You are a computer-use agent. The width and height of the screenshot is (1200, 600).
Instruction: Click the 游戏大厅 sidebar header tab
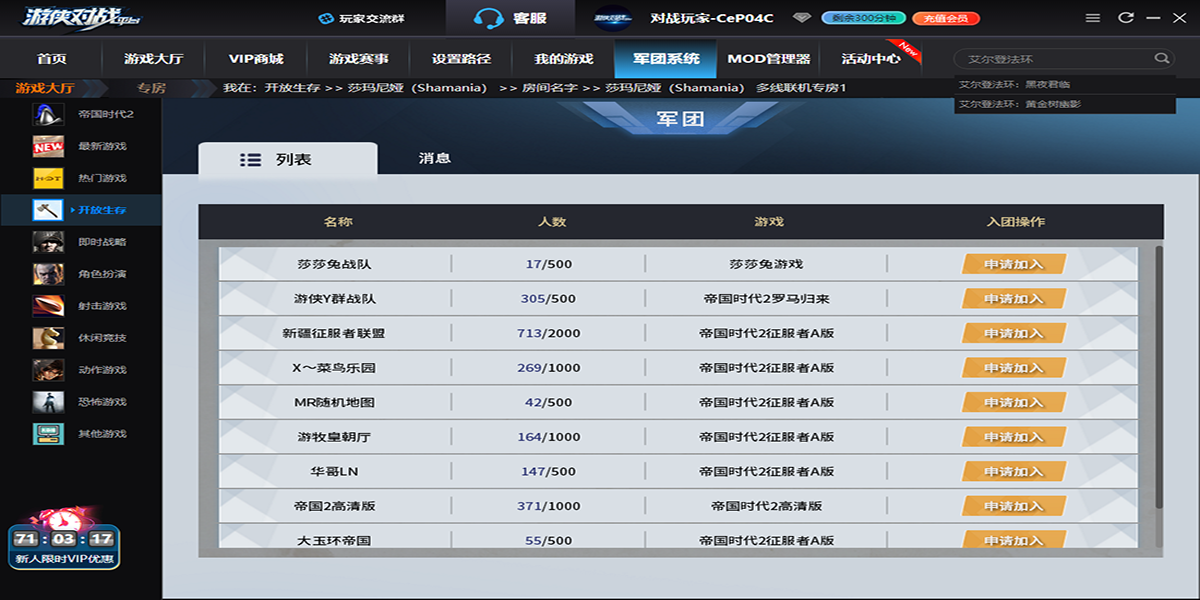45,88
